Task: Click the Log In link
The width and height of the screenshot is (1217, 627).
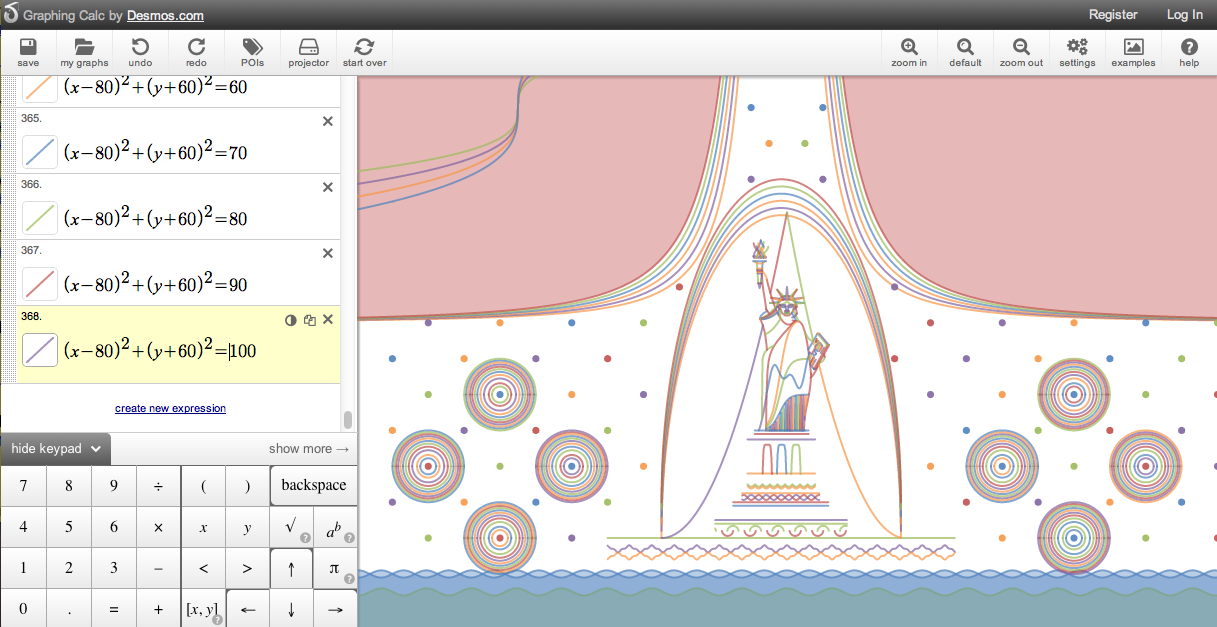Action: click(1185, 15)
